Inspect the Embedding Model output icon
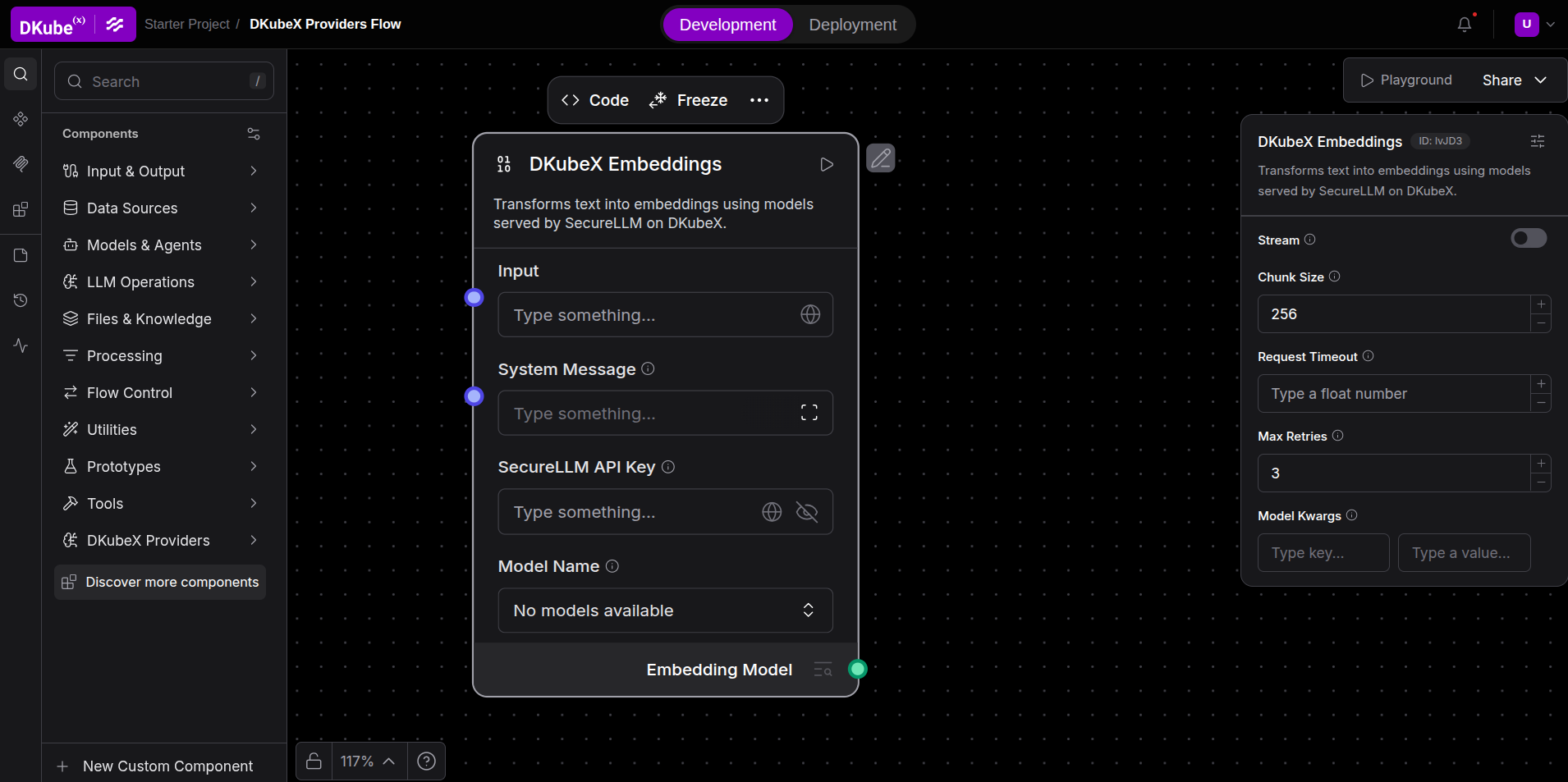The image size is (1568, 782). tap(823, 670)
